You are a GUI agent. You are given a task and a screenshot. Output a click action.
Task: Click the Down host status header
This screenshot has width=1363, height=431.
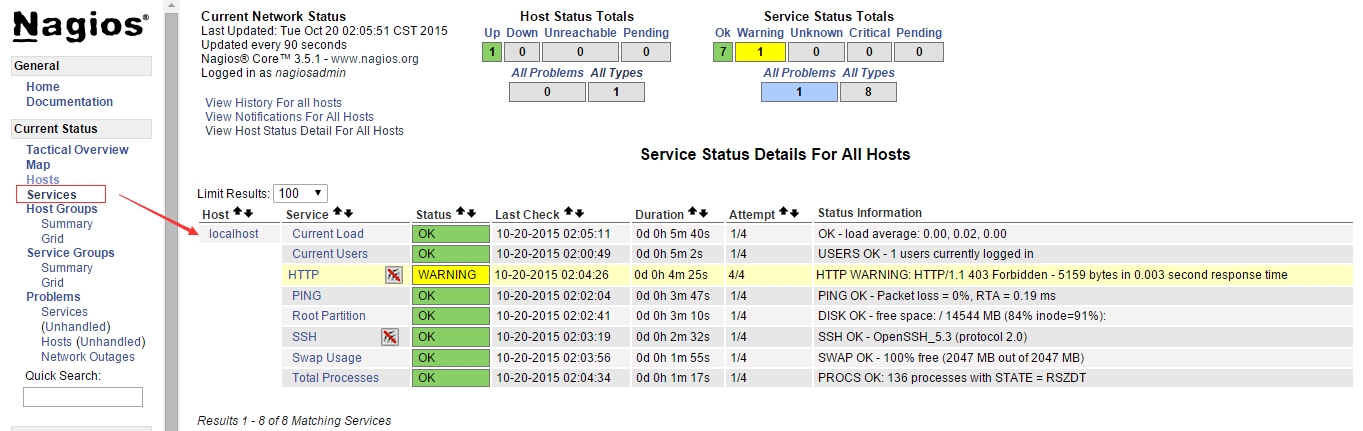[522, 33]
